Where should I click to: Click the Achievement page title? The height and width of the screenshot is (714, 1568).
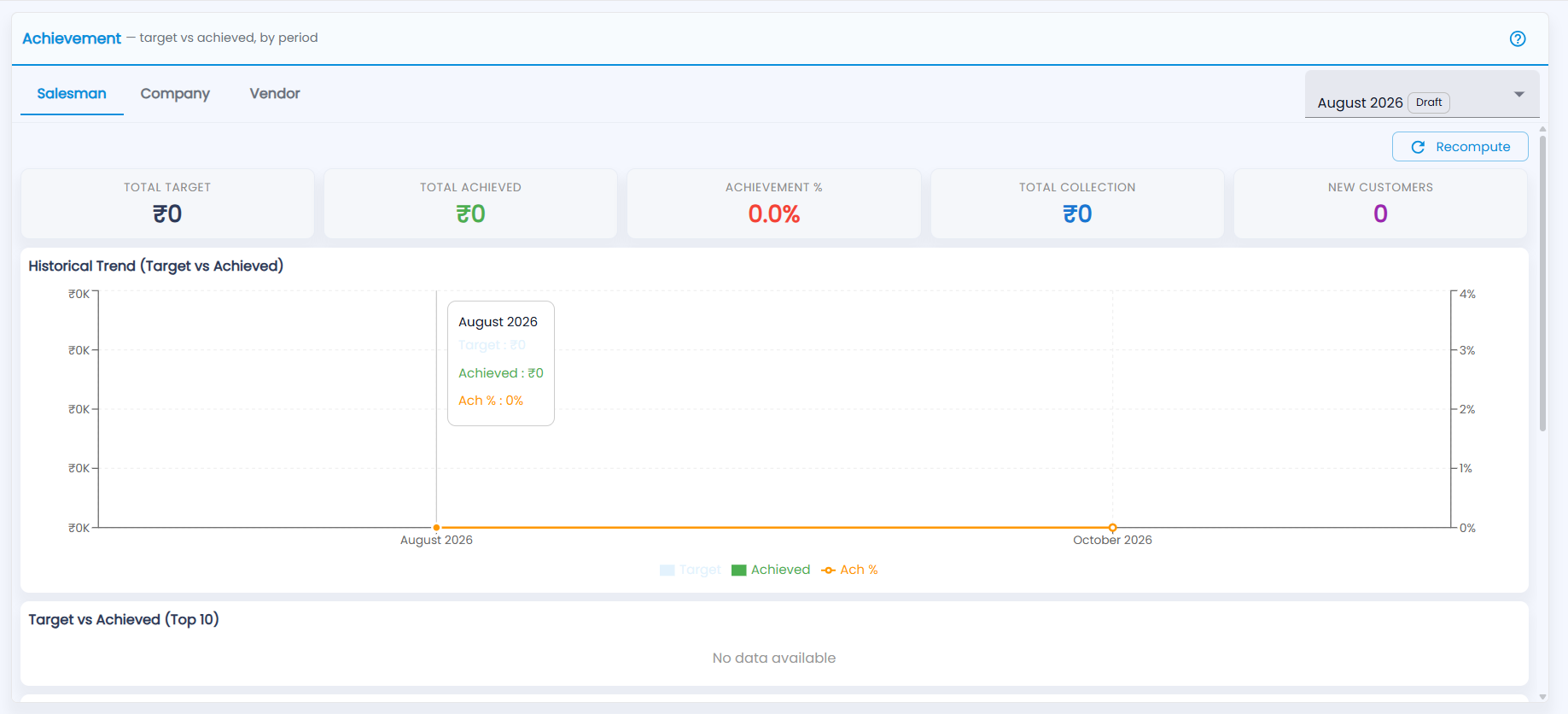click(72, 38)
